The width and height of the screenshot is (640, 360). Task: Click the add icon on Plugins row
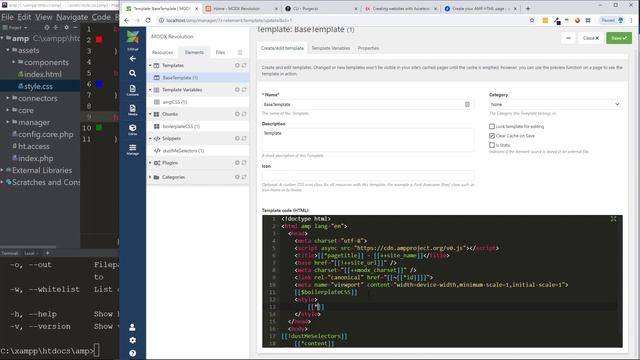coord(237,163)
